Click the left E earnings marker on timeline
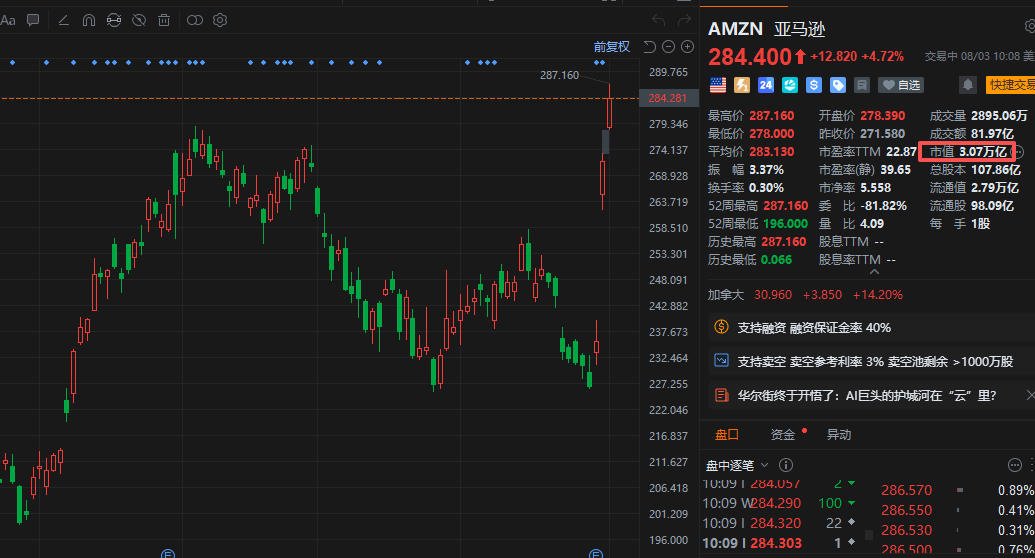 coord(168,553)
